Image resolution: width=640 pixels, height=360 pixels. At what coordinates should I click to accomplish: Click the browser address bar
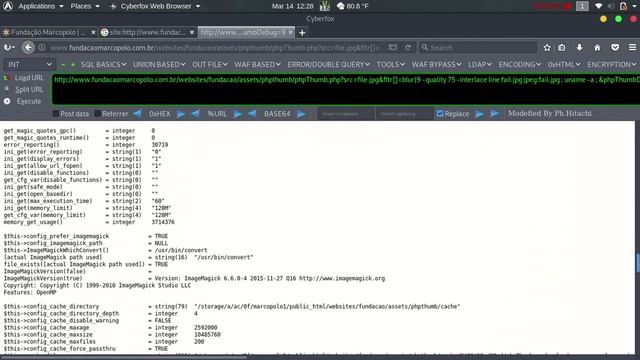[x=216, y=47]
